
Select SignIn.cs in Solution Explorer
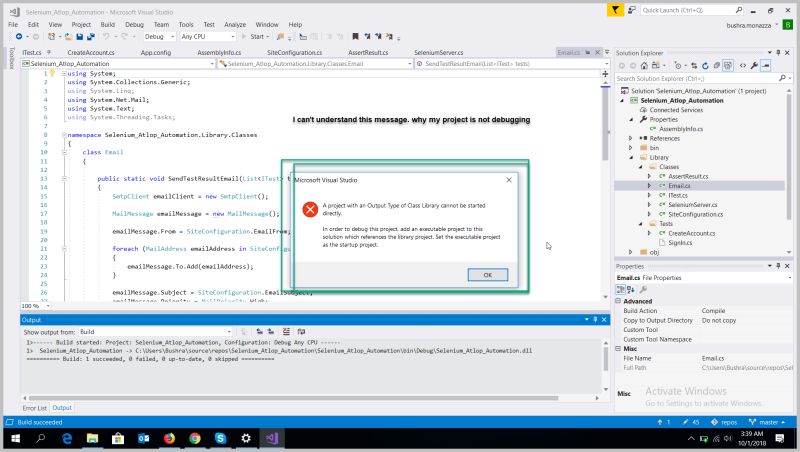click(680, 243)
